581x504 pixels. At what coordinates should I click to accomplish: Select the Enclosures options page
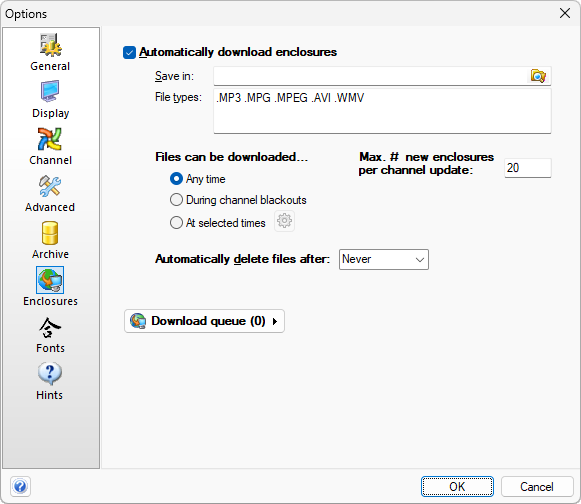(50, 287)
